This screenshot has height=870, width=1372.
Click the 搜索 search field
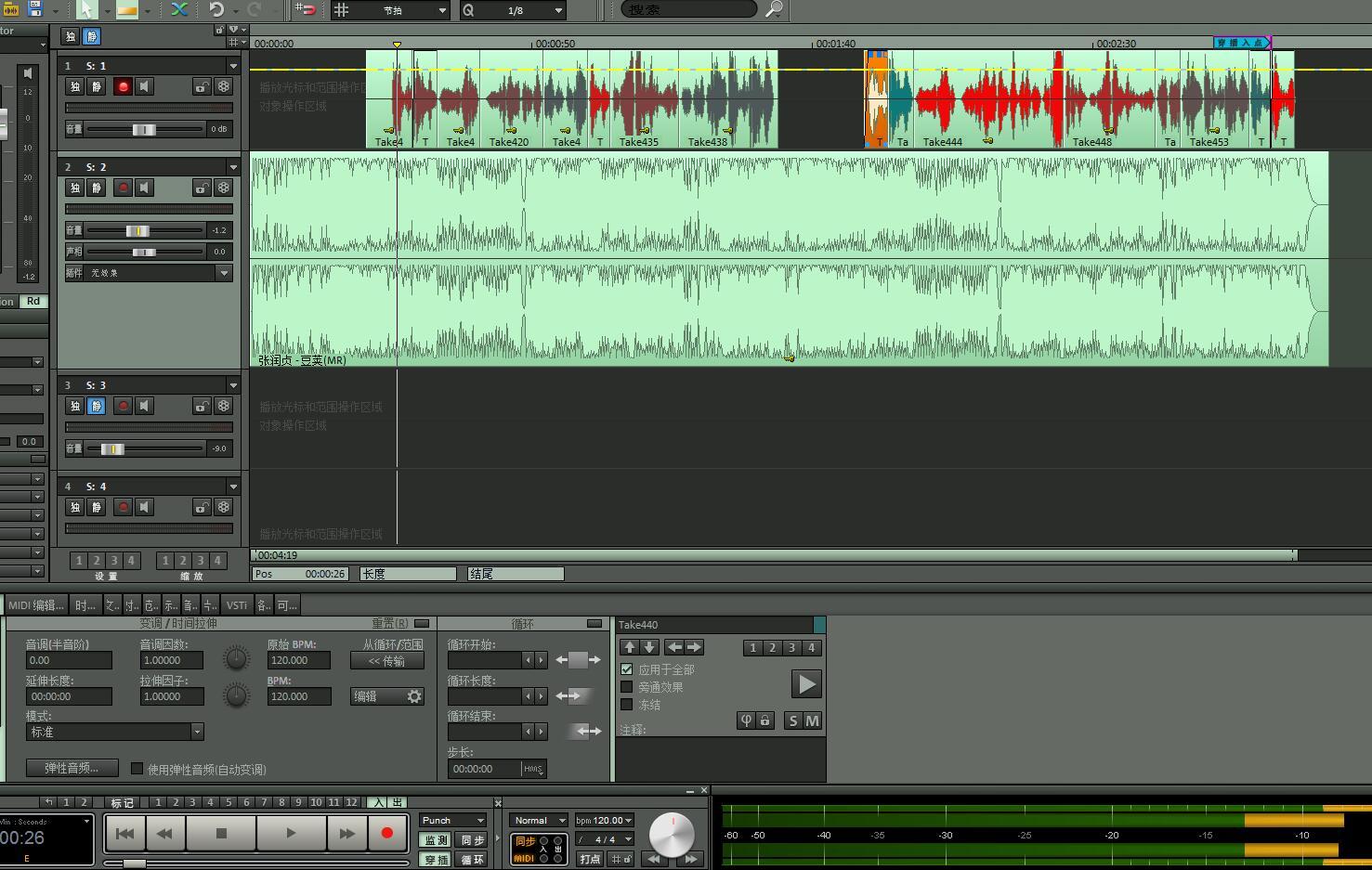(x=688, y=9)
